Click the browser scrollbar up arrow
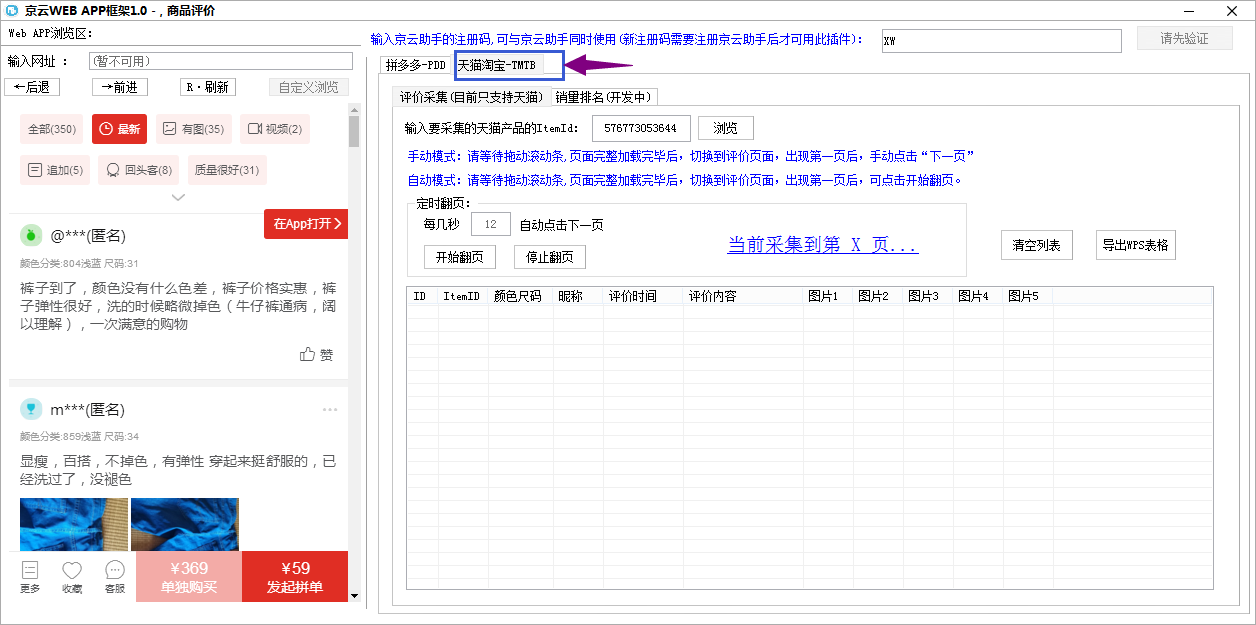Viewport: 1256px width, 625px height. [x=354, y=108]
